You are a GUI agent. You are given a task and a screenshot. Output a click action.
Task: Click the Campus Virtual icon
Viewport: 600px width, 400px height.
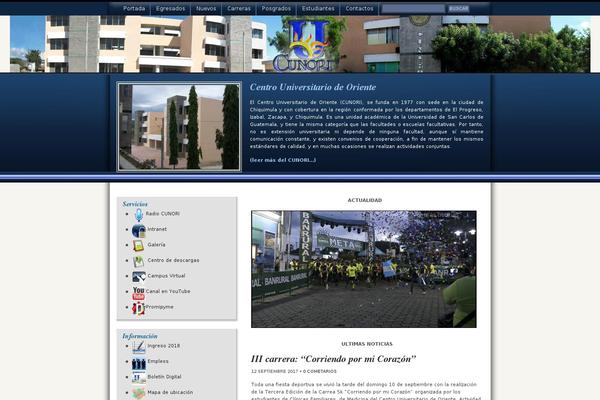click(x=139, y=276)
